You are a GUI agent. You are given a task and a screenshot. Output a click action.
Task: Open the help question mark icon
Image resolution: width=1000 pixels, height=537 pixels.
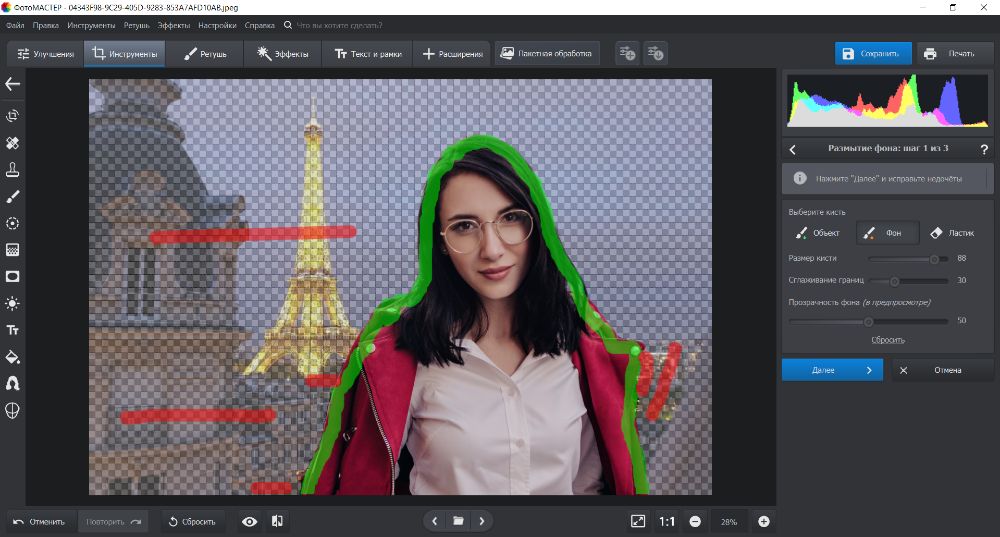point(984,149)
